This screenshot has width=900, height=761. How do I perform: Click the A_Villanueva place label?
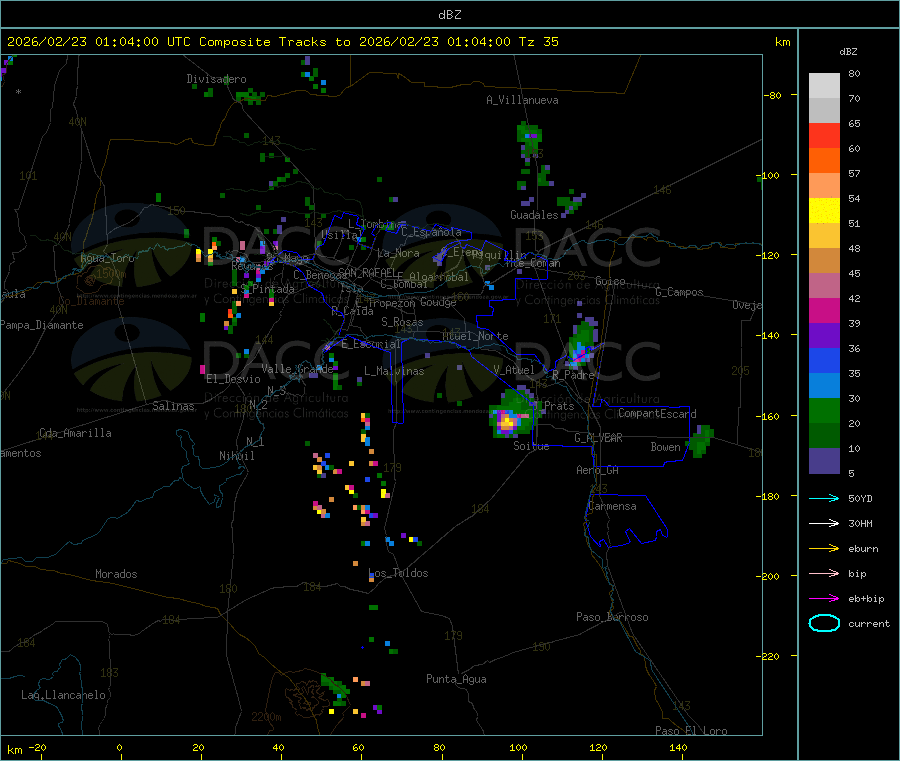click(522, 100)
